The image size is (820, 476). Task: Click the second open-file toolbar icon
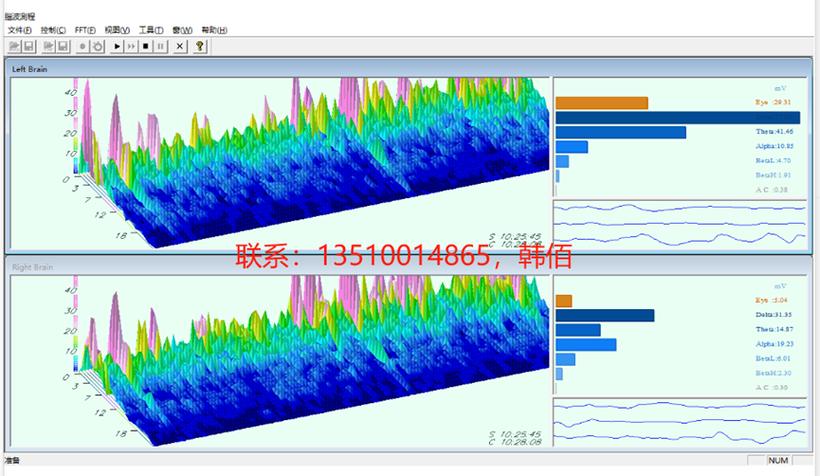tap(49, 47)
